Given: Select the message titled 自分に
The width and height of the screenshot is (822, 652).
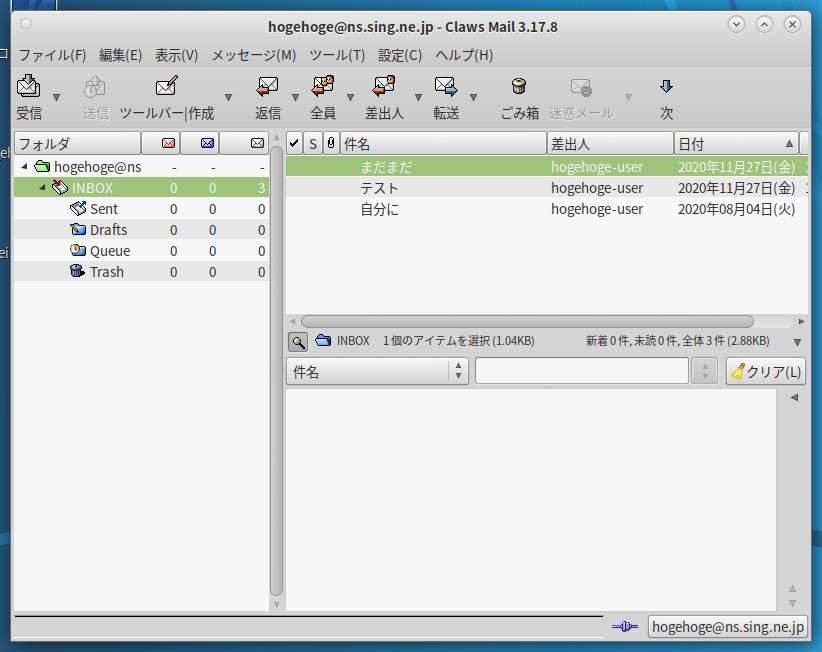Looking at the screenshot, I should coord(547,209).
